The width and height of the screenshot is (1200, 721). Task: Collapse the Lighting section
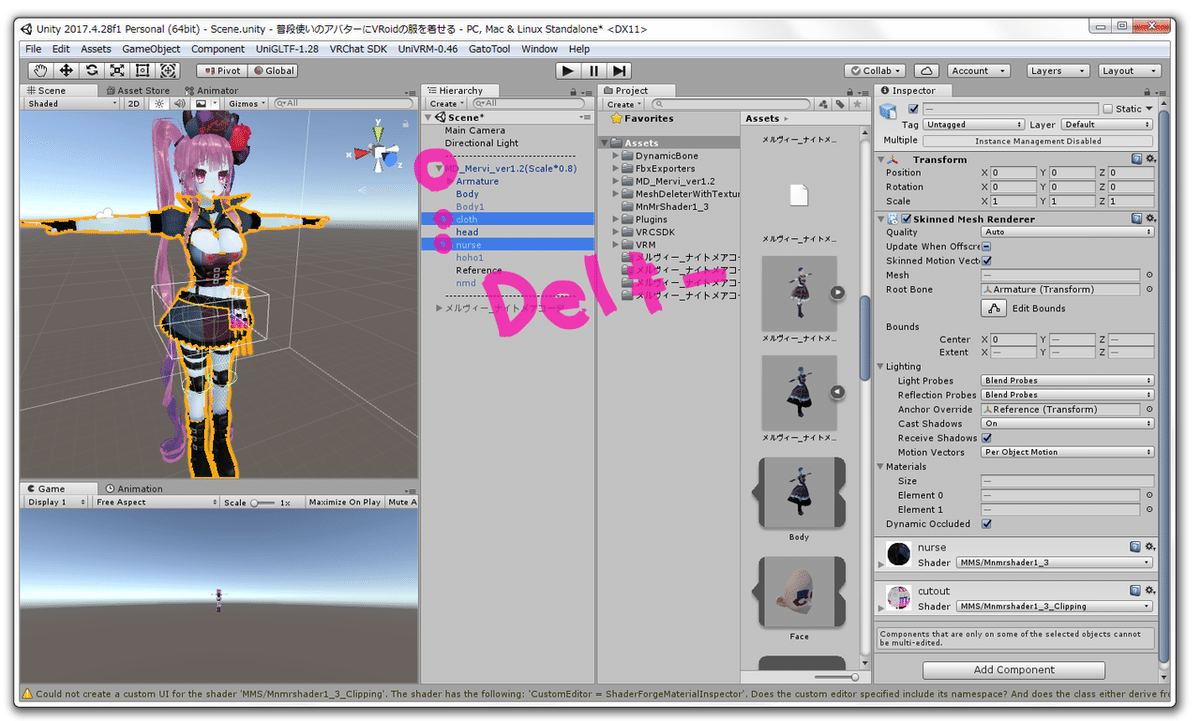[x=880, y=367]
